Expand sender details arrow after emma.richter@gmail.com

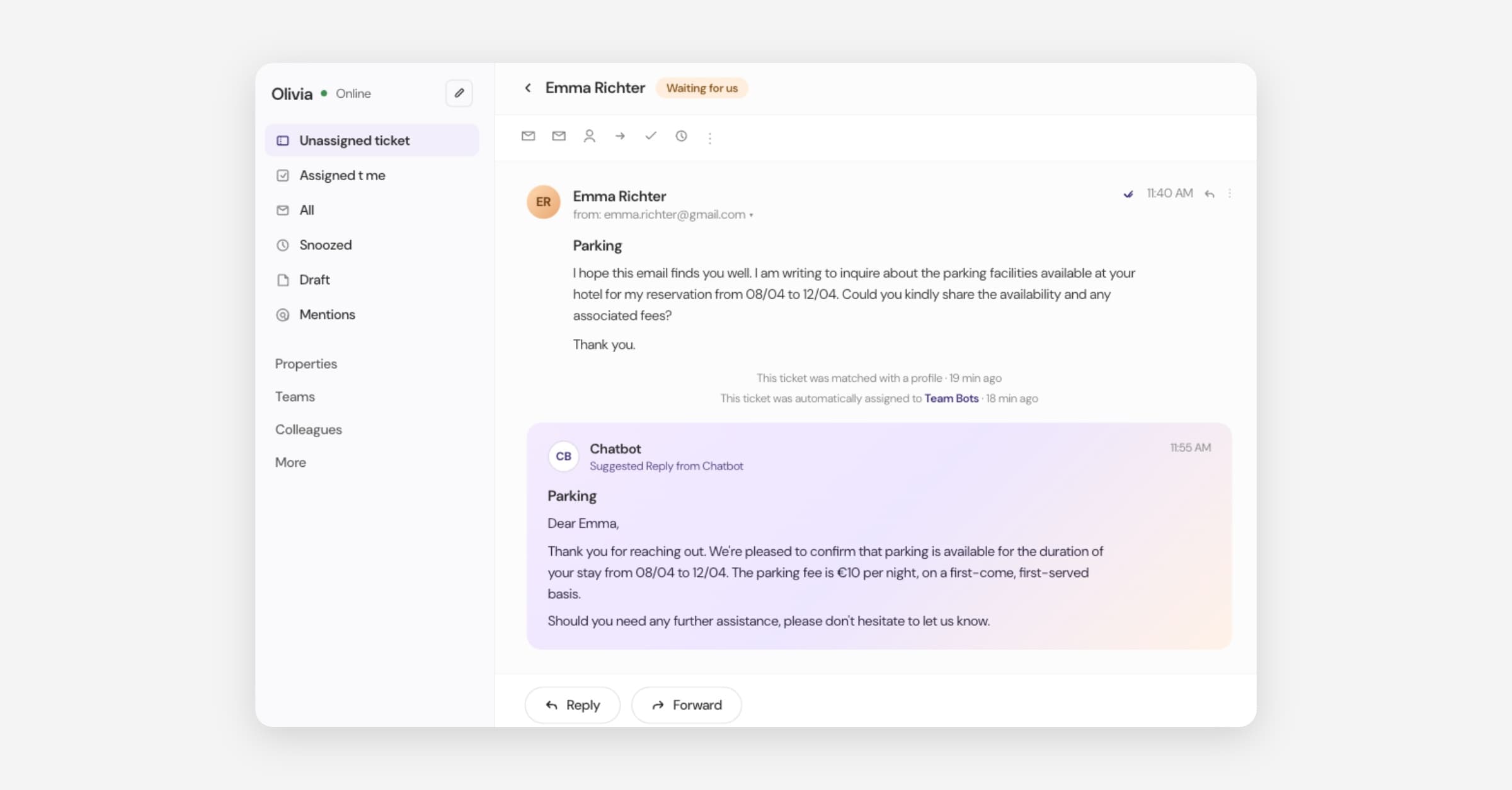click(x=751, y=215)
